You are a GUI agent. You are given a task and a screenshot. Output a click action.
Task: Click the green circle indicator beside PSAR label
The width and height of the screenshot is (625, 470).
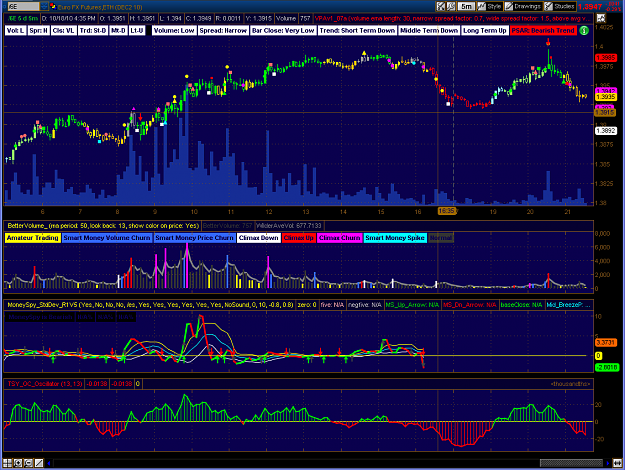(x=584, y=30)
